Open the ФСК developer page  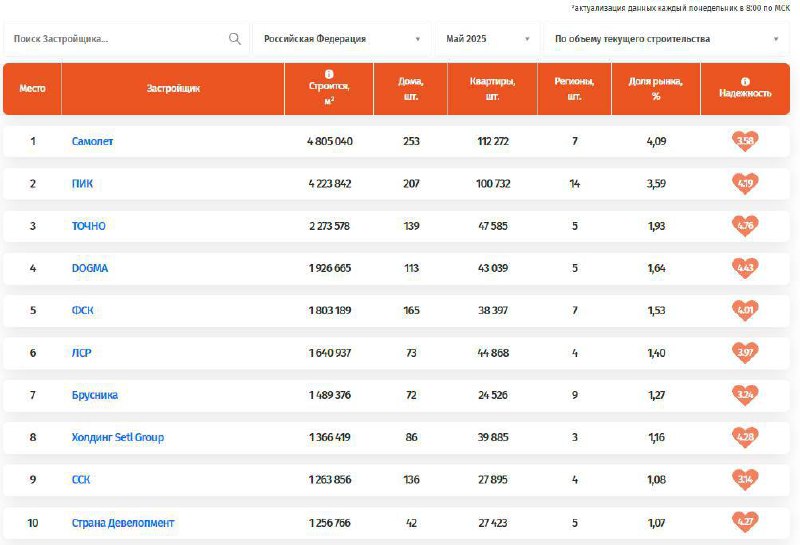(x=83, y=310)
